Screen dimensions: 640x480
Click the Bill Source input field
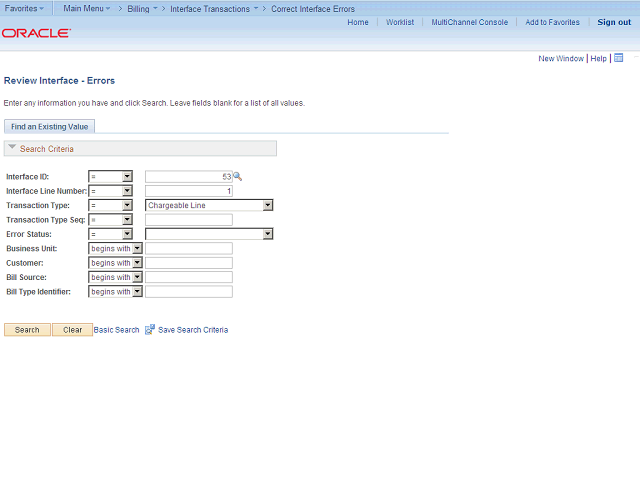tap(189, 277)
